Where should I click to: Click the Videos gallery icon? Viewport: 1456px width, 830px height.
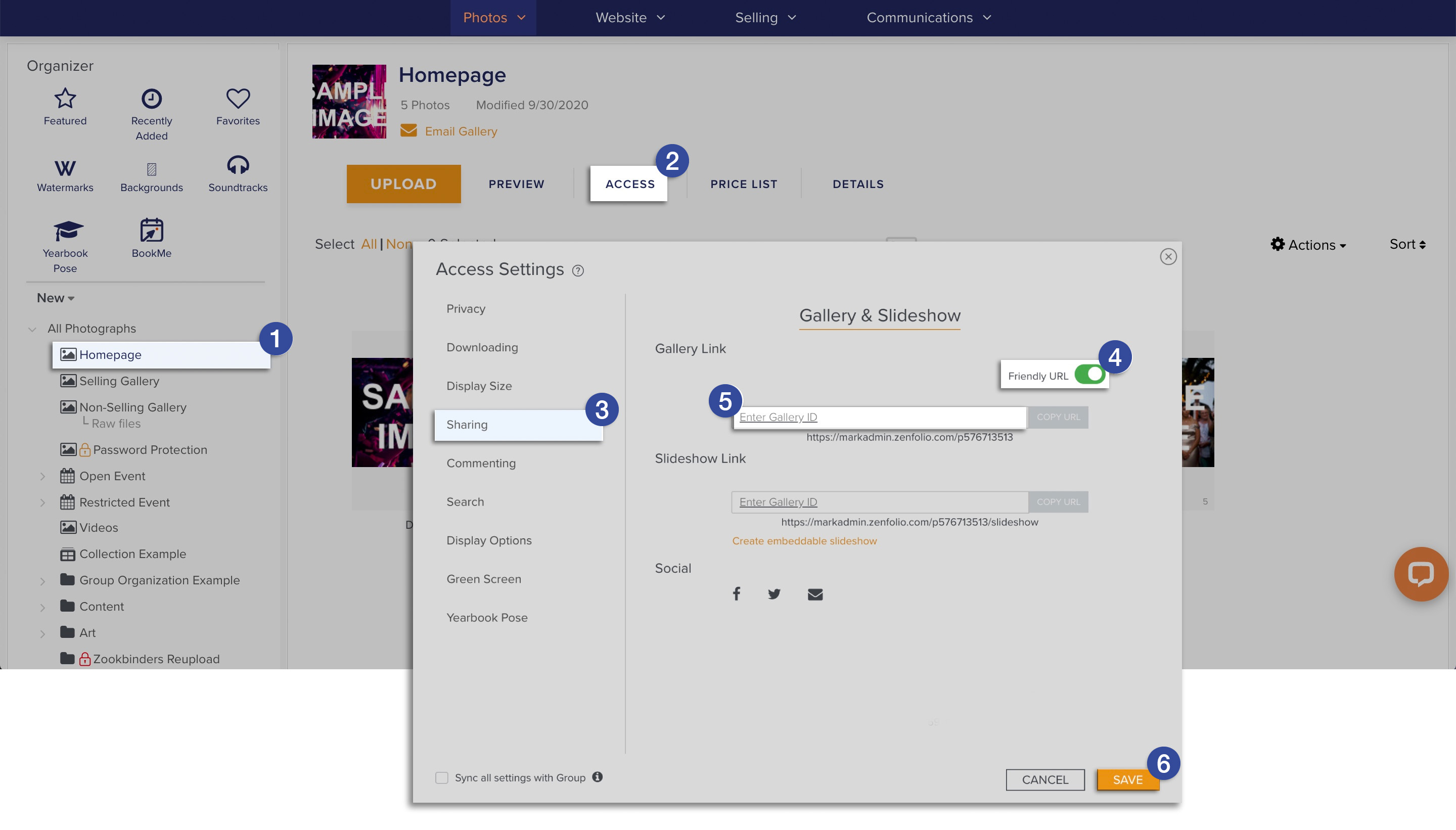click(x=68, y=527)
